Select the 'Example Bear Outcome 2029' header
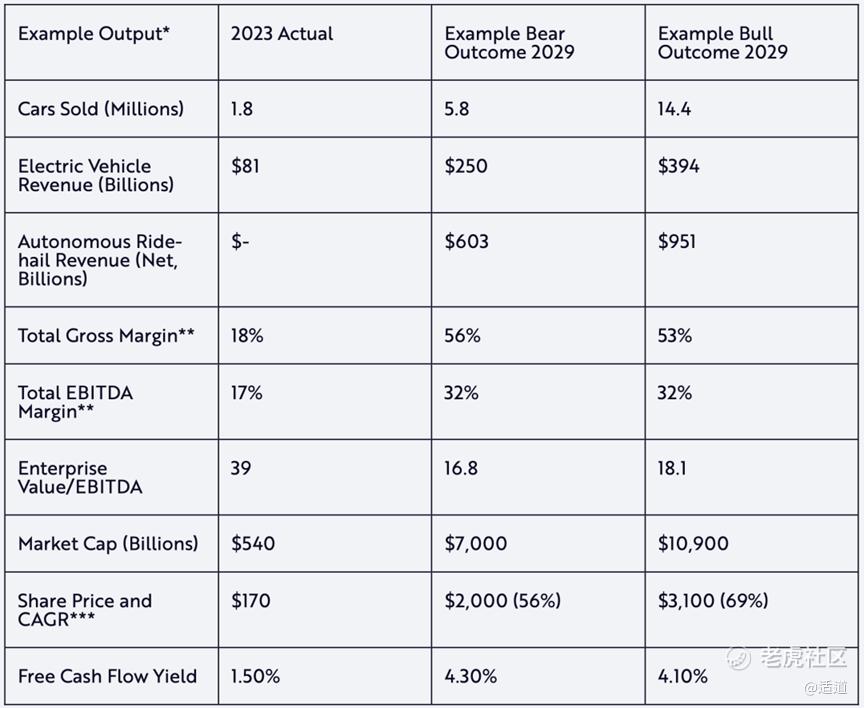Screen dimensions: 864x708 (x=509, y=43)
